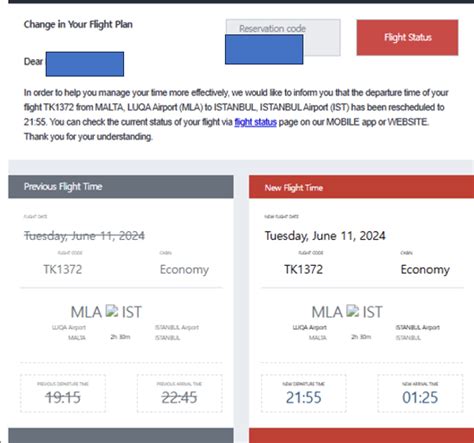The width and height of the screenshot is (474, 443).
Task: Click flight code TK1372 in Previous Flight card
Action: tap(63, 269)
